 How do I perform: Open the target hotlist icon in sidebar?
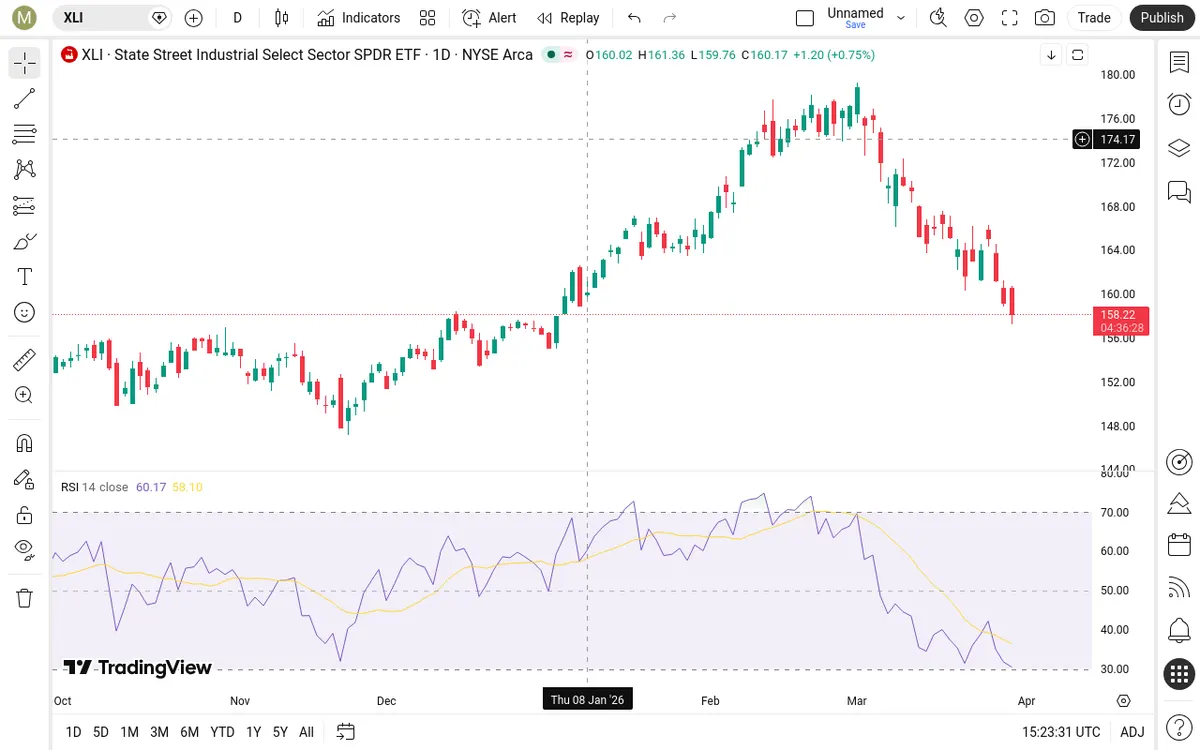pyautogui.click(x=1179, y=462)
